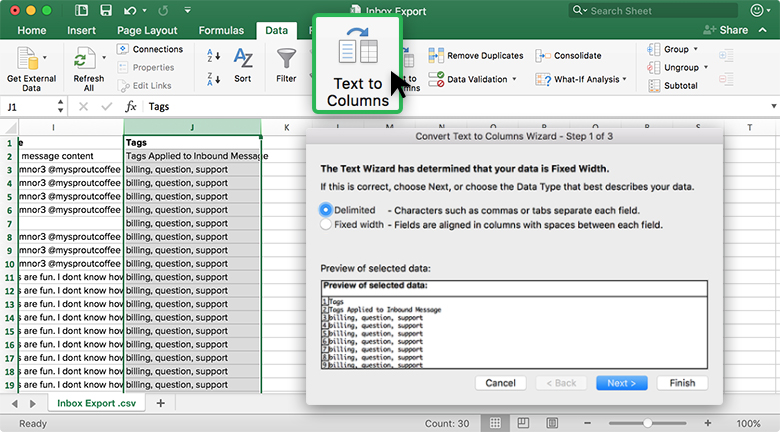
Task: Click the Name Box showing J1
Action: click(29, 107)
